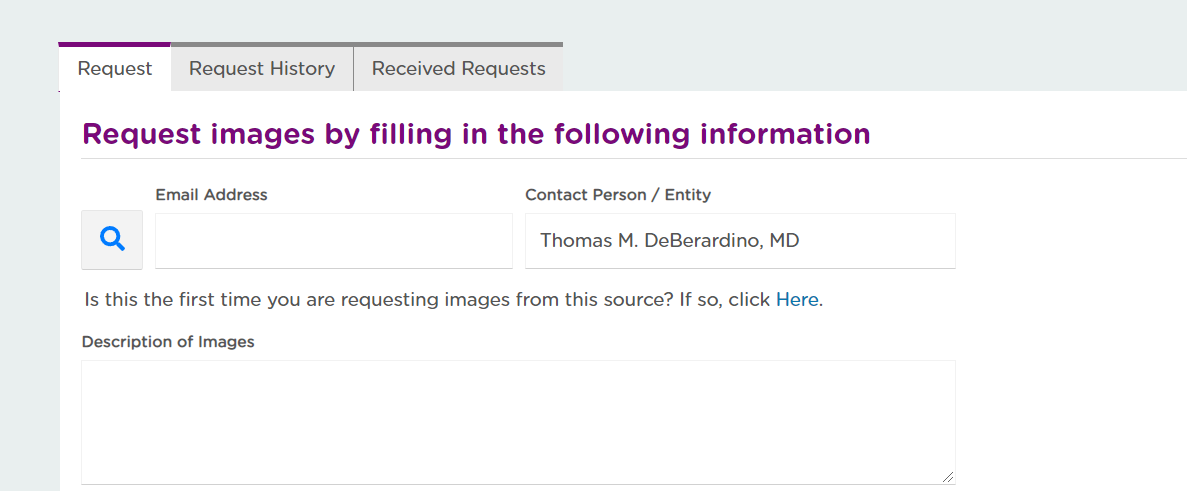Select the Request tab
The height and width of the screenshot is (491, 1187).
coord(115,69)
